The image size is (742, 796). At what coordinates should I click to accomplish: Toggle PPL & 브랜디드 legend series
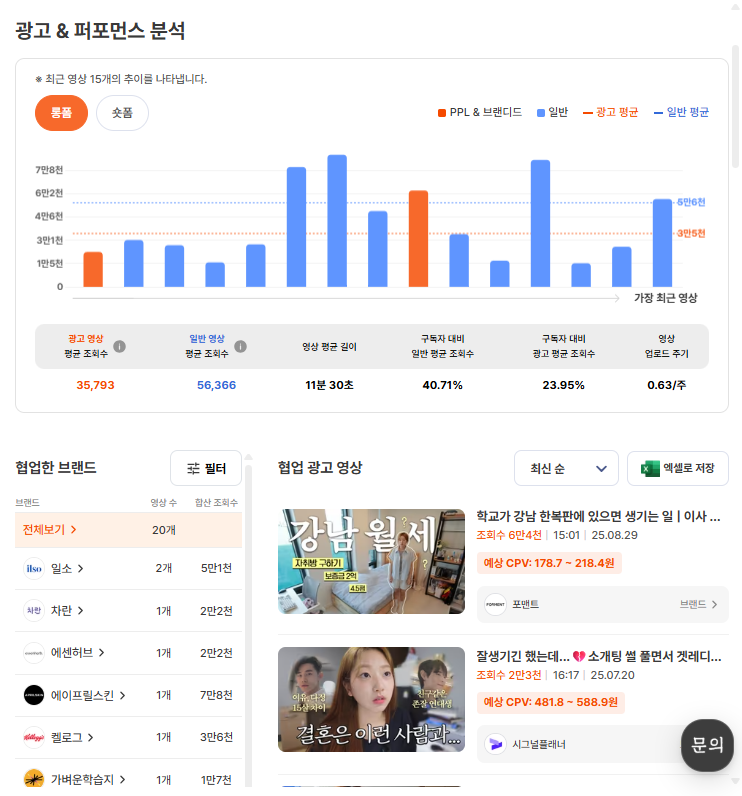point(480,113)
